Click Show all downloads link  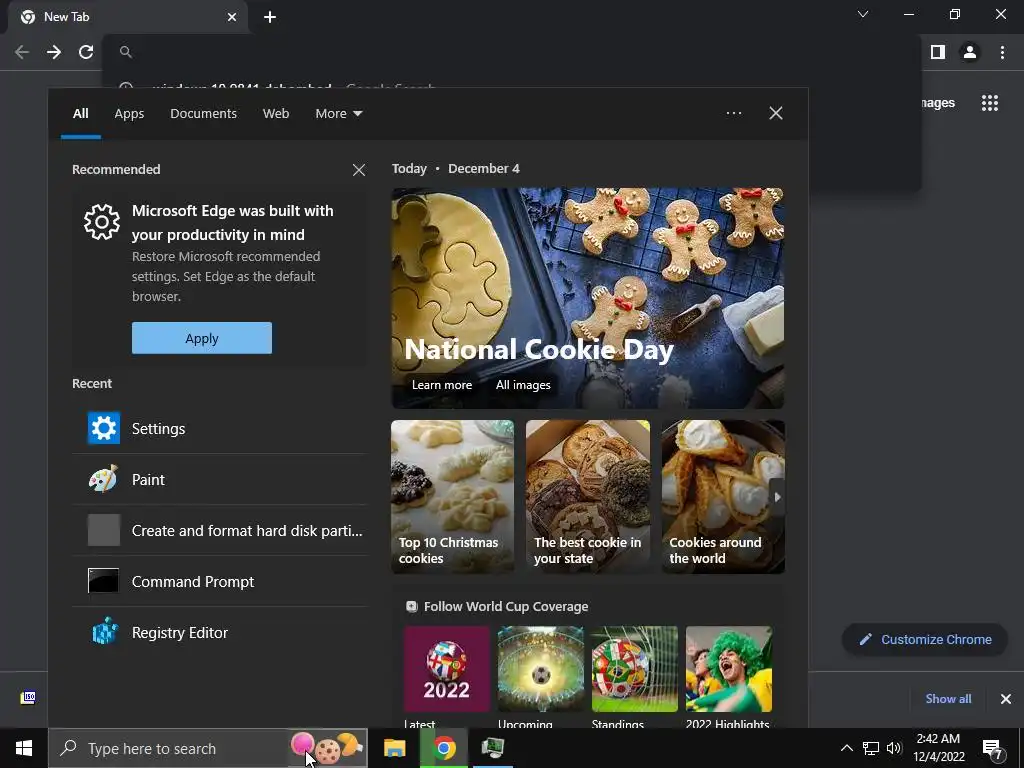(948, 699)
